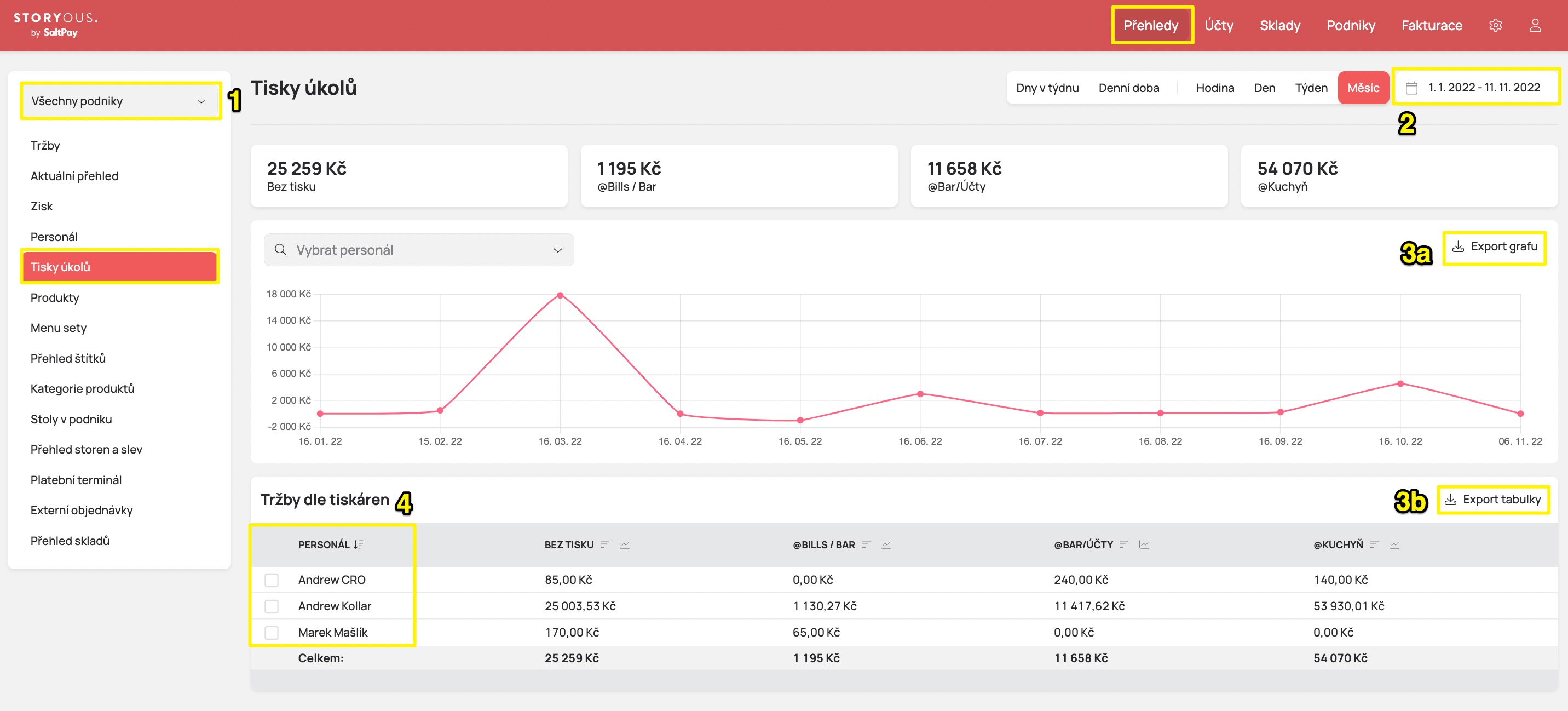This screenshot has height=711, width=1568.
Task: Click the search magnifier in Vybrat personál
Action: [281, 250]
